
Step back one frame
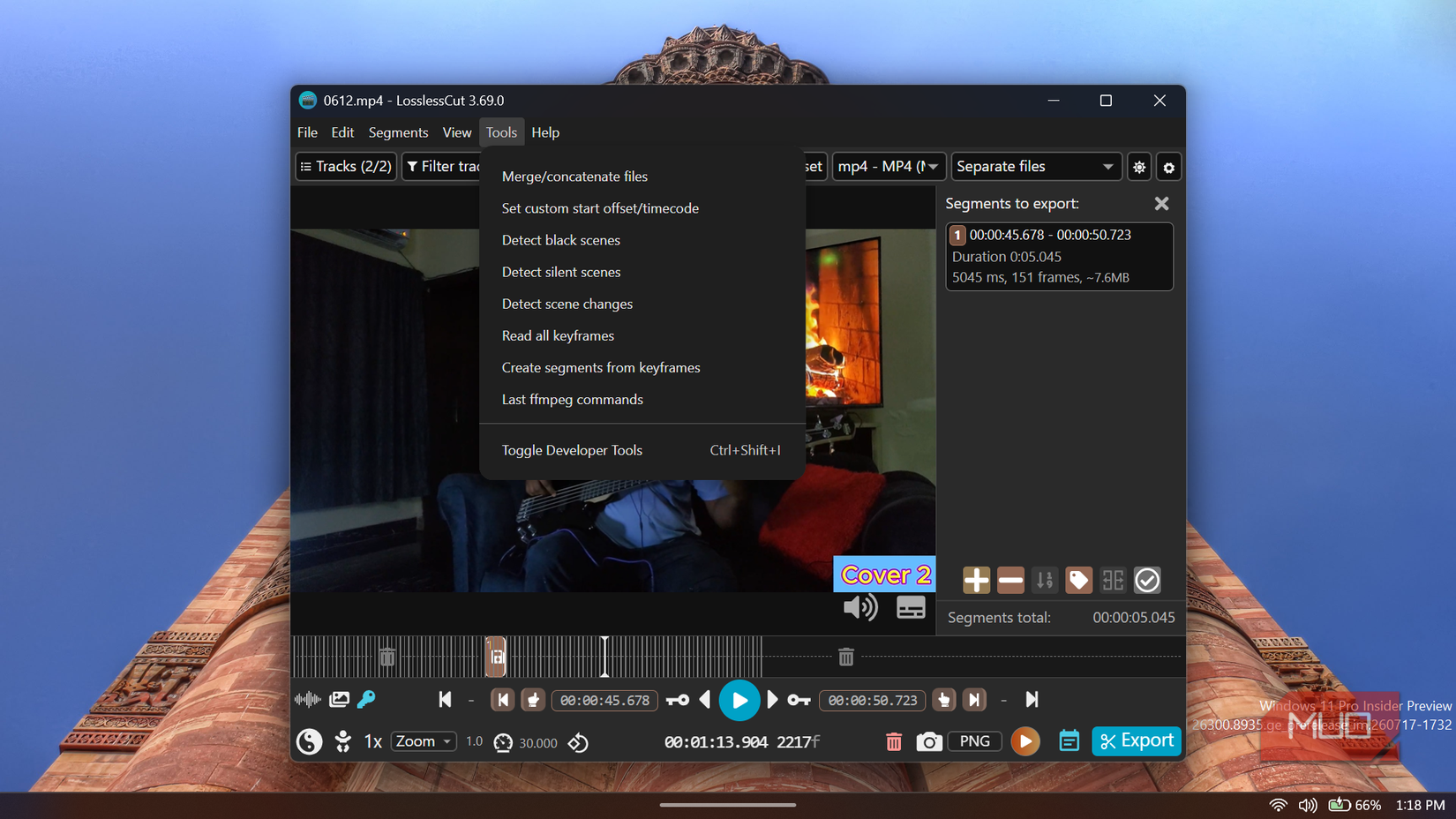pos(705,700)
